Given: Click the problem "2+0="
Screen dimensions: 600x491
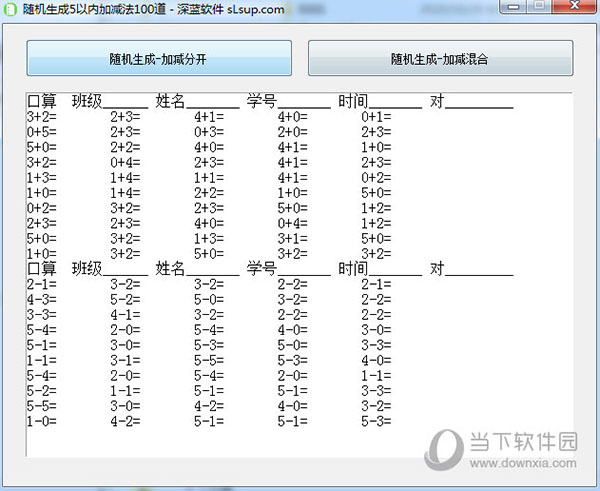Looking at the screenshot, I should pos(292,132).
